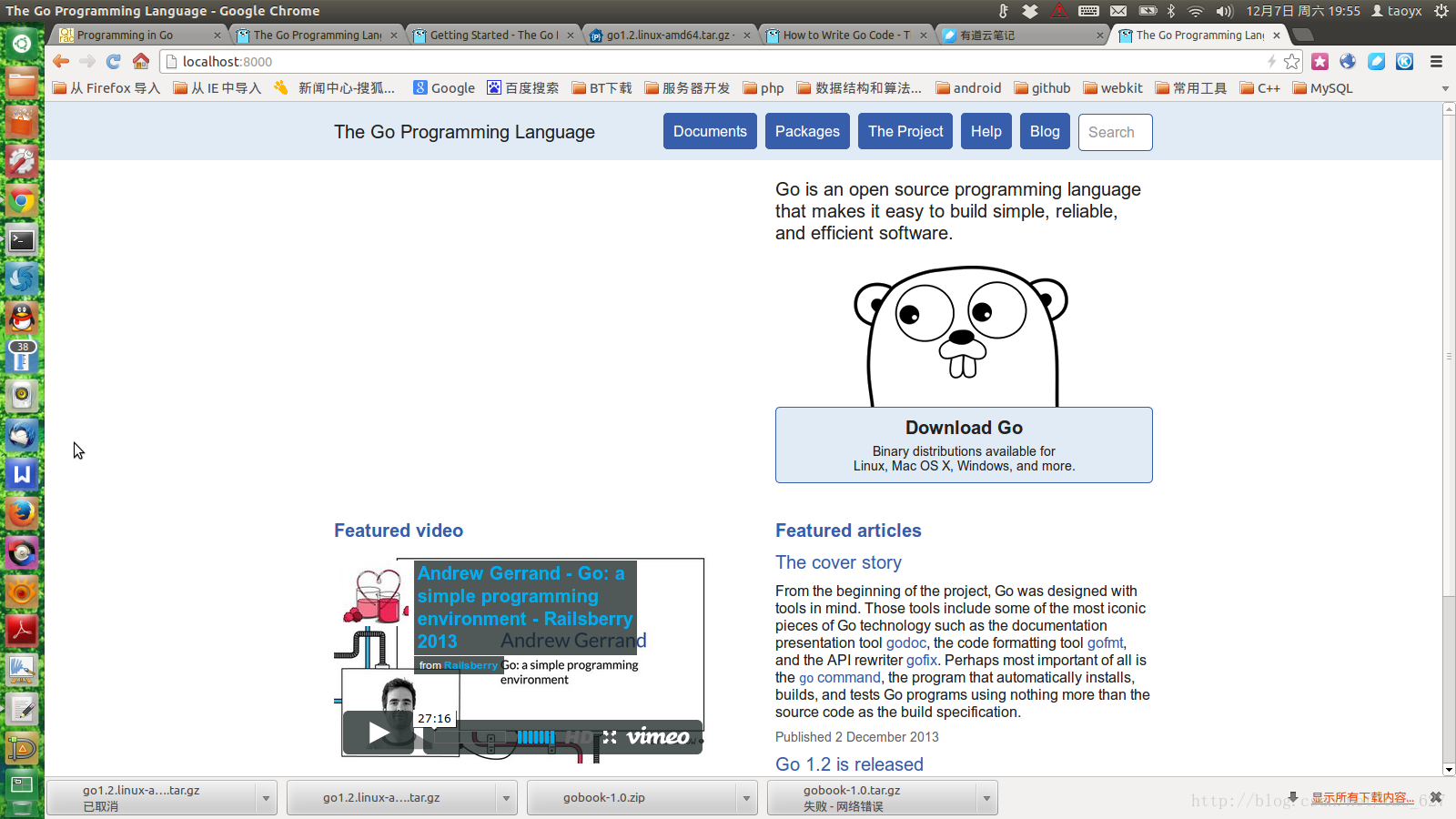Open the go command link

click(x=840, y=677)
